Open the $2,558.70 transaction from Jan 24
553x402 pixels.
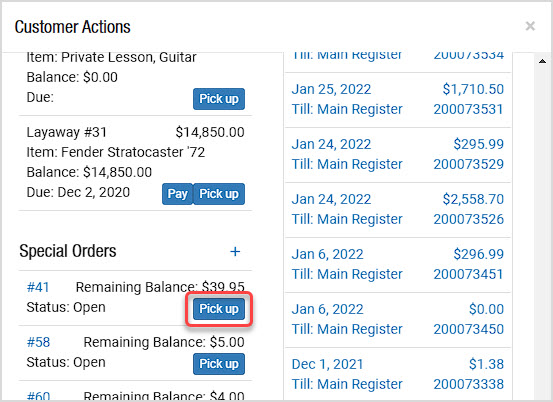click(x=398, y=209)
